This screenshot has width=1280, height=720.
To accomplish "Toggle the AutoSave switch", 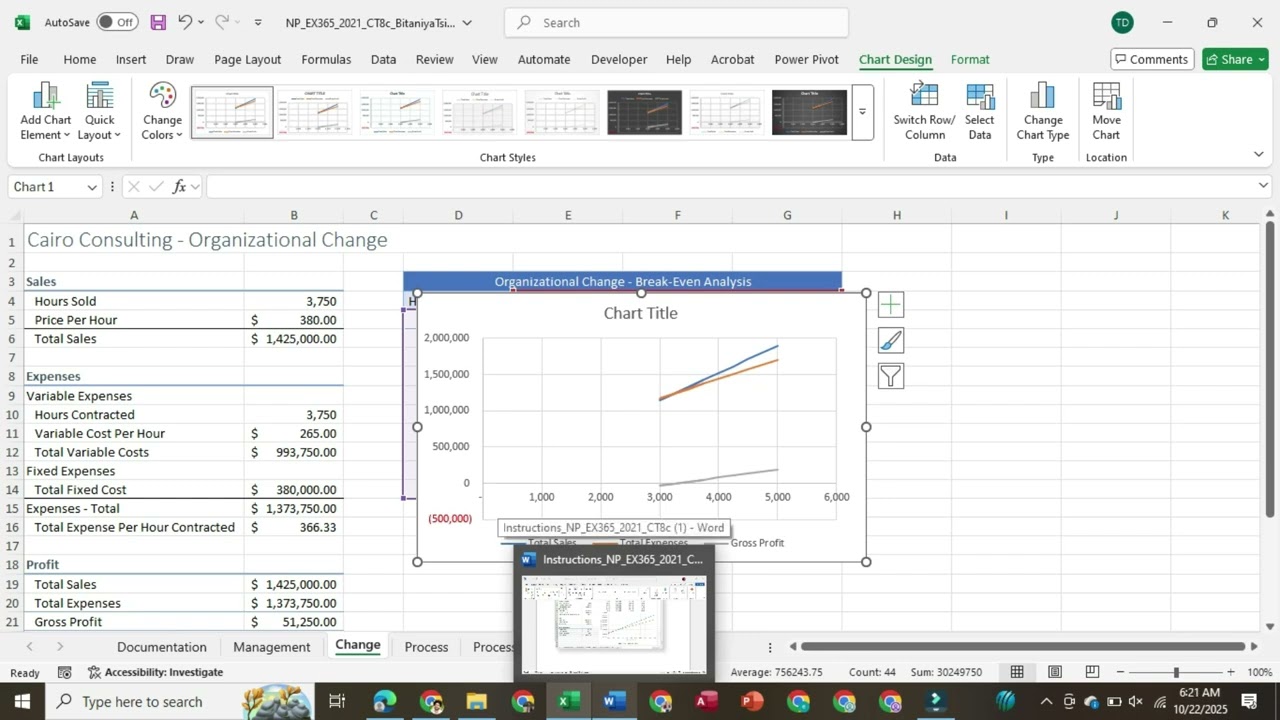I will 117,22.
